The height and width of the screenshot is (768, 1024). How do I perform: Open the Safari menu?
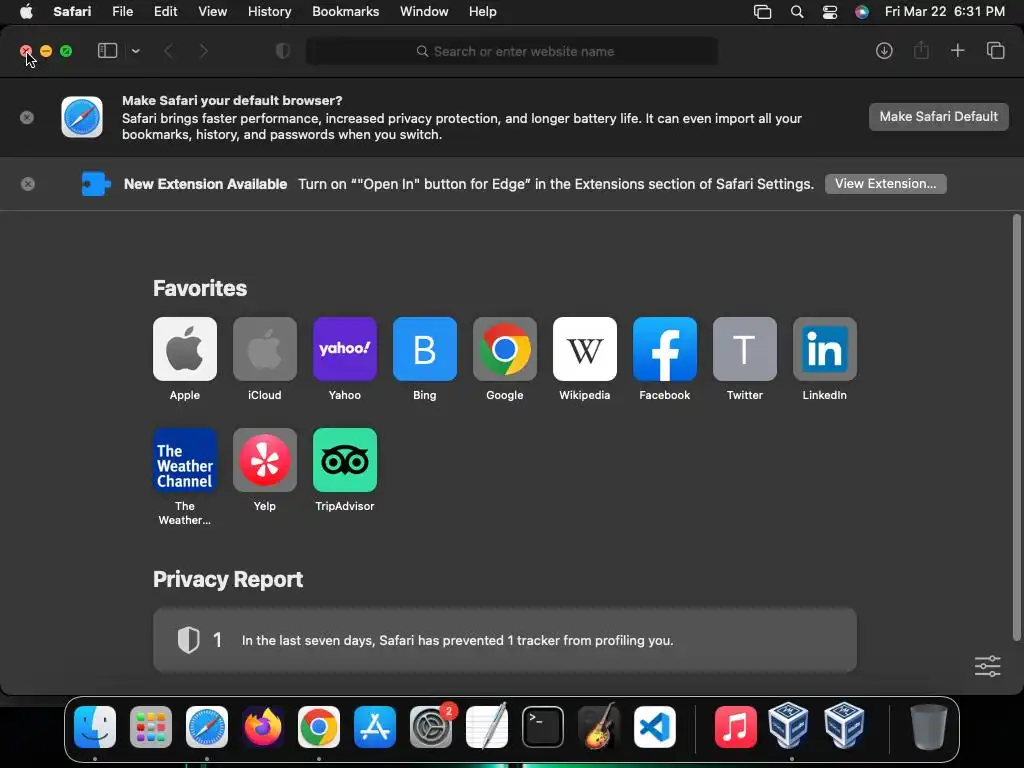pyautogui.click(x=72, y=11)
